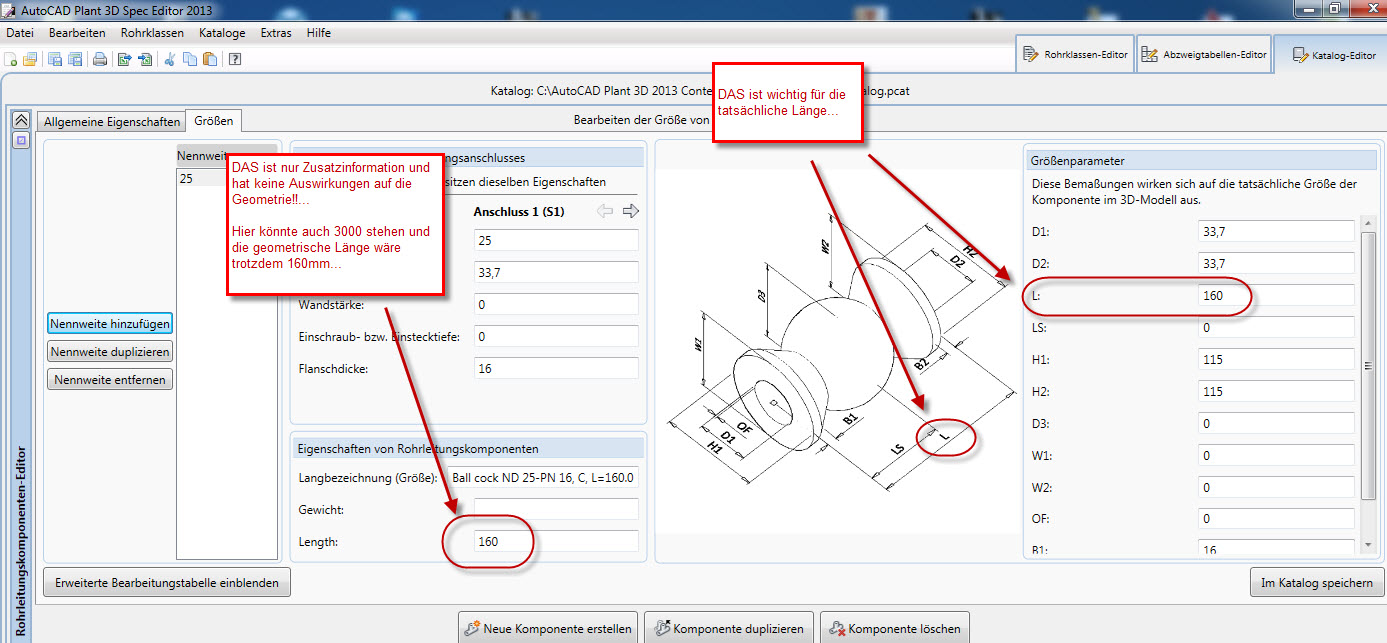The width and height of the screenshot is (1387, 643).
Task: Open help via the question mark icon
Action: tap(235, 59)
